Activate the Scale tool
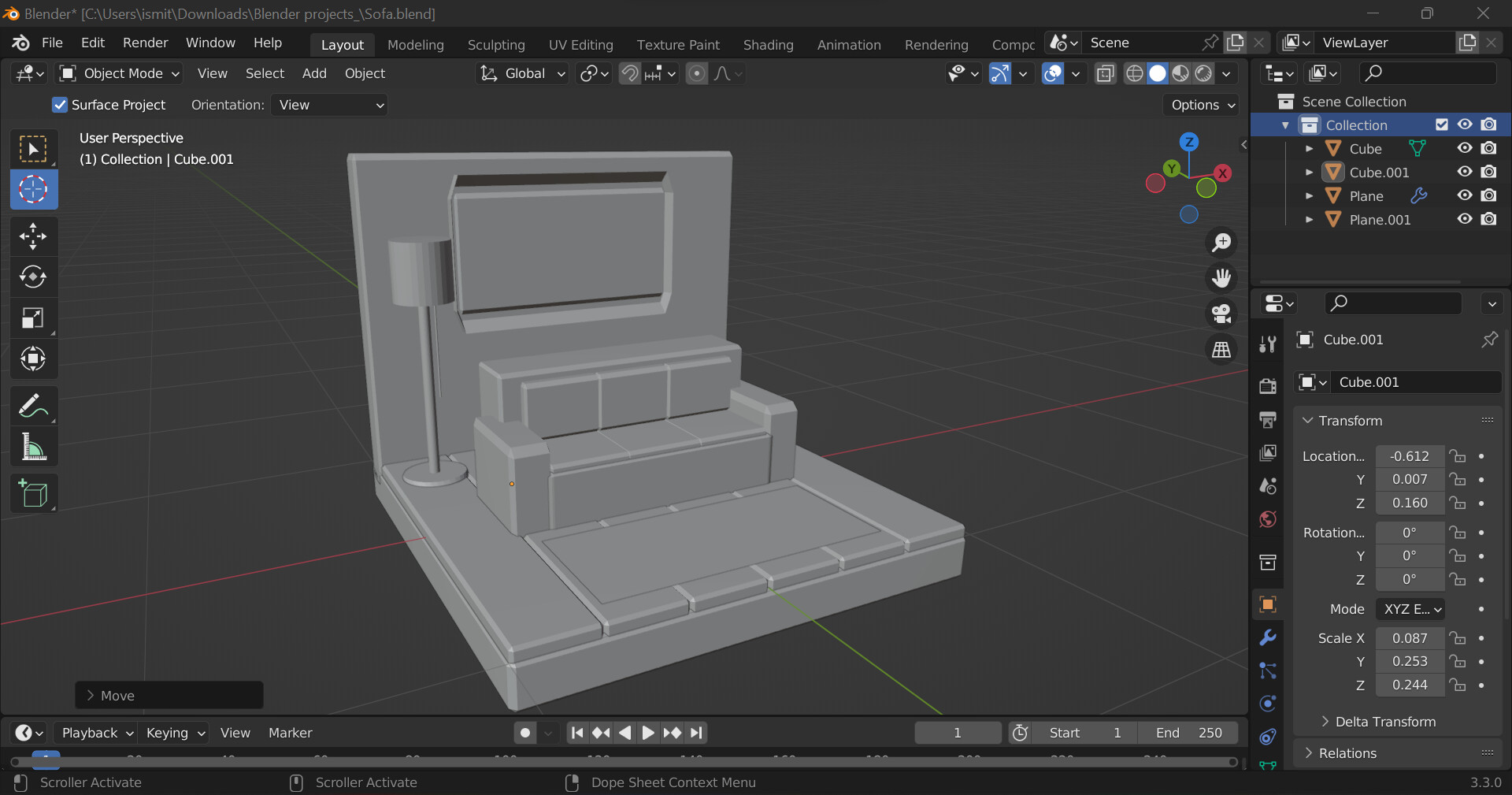Viewport: 1512px width, 795px height. (x=33, y=318)
